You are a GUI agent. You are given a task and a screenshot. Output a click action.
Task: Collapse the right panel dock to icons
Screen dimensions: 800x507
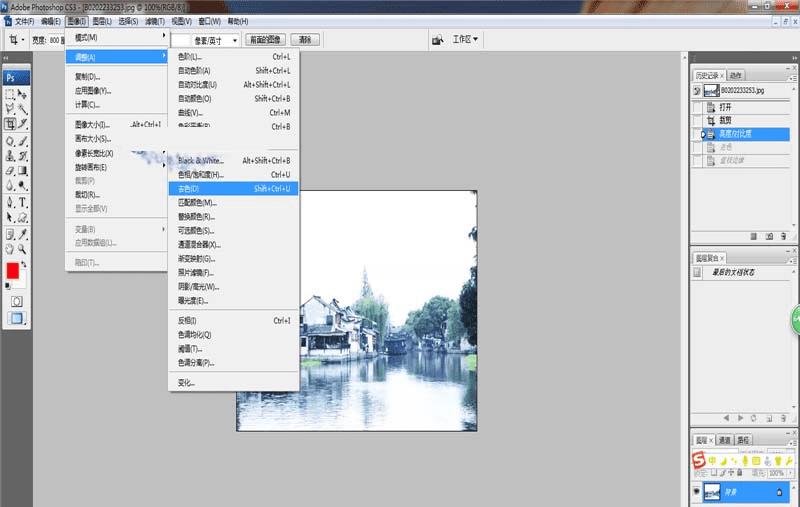(x=794, y=58)
